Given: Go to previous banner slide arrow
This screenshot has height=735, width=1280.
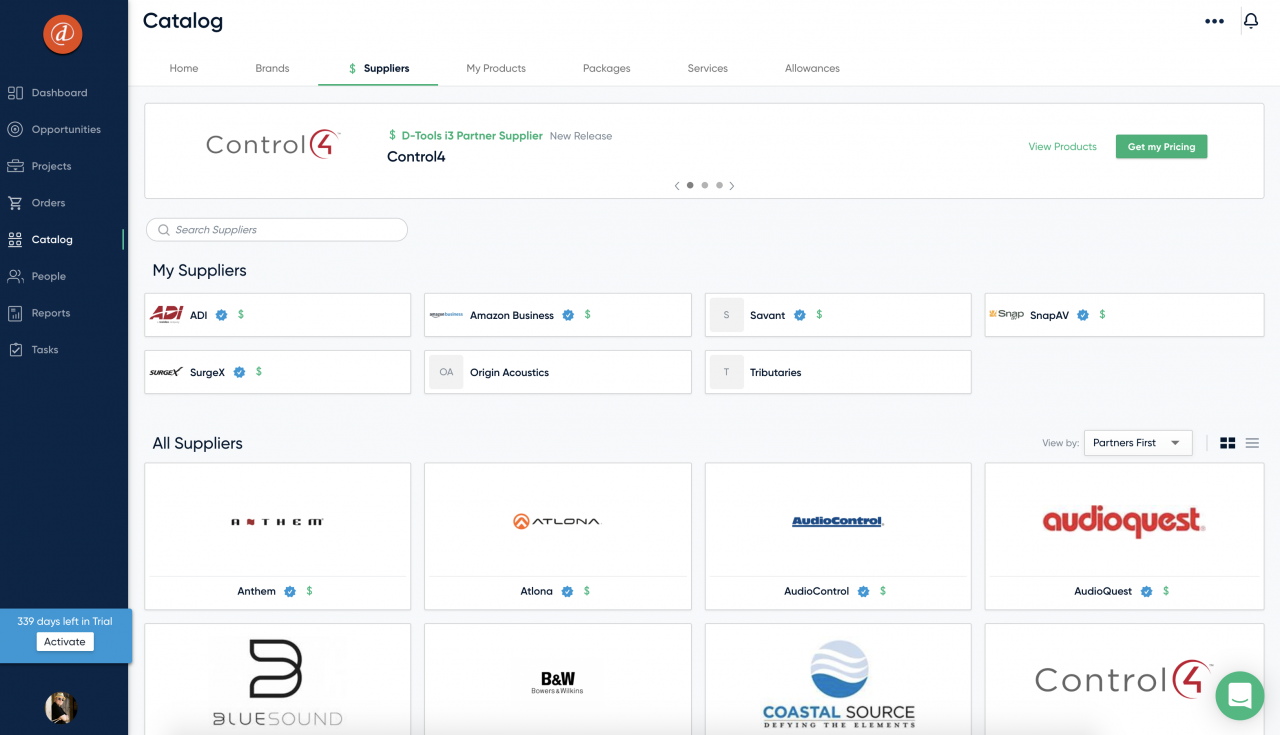Looking at the screenshot, I should (677, 186).
